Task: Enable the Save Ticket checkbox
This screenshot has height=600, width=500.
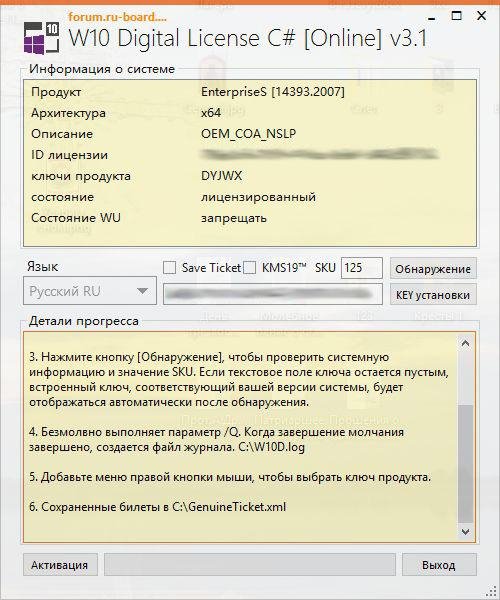Action: 169,267
